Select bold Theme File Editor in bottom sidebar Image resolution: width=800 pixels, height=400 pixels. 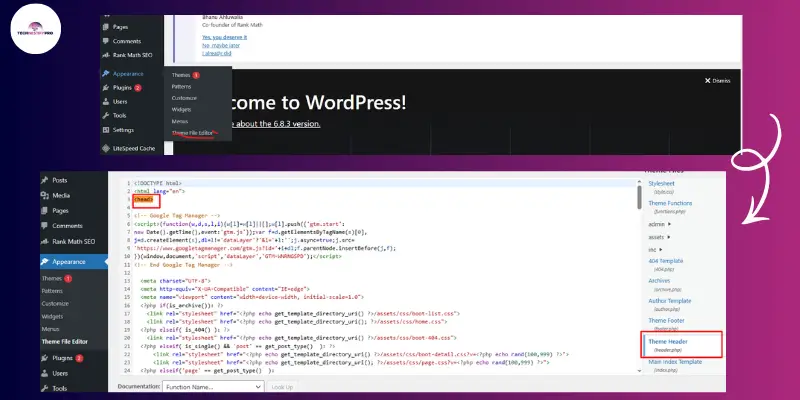coord(65,342)
